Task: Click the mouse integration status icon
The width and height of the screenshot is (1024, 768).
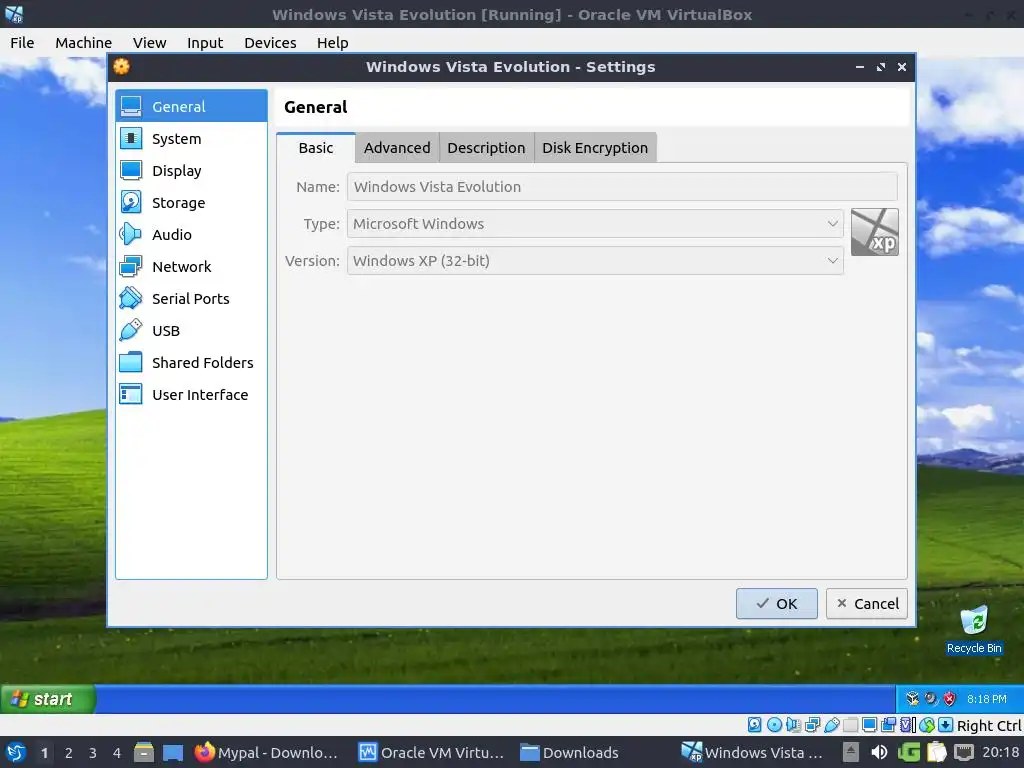Action: pos(927,725)
